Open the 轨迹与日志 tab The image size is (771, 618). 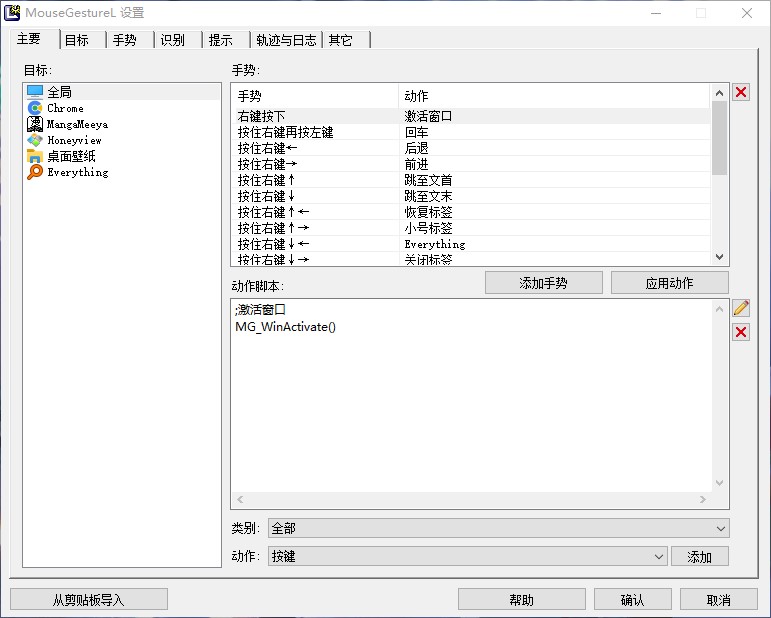[x=286, y=40]
